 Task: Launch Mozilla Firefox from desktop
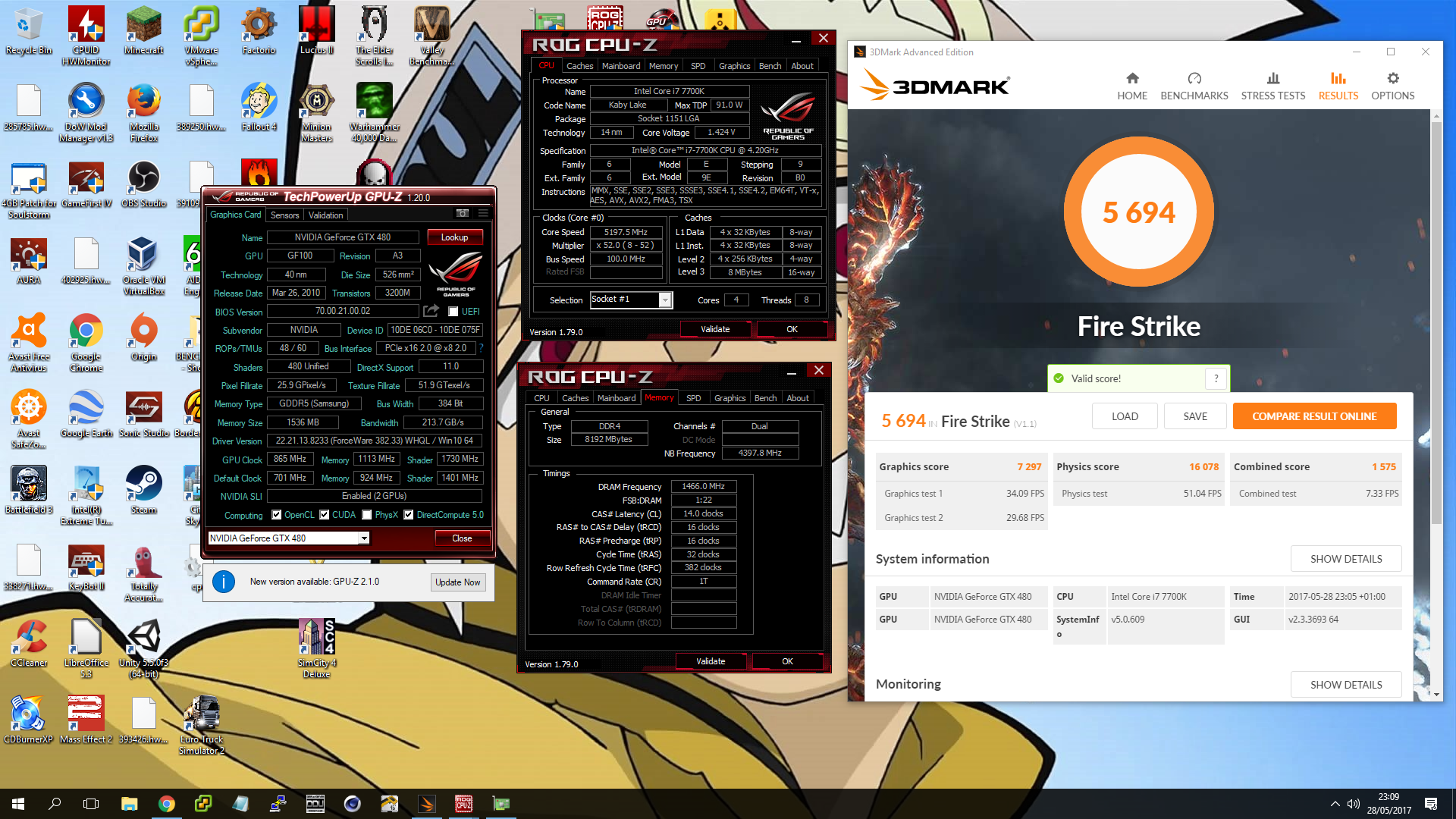tap(144, 112)
